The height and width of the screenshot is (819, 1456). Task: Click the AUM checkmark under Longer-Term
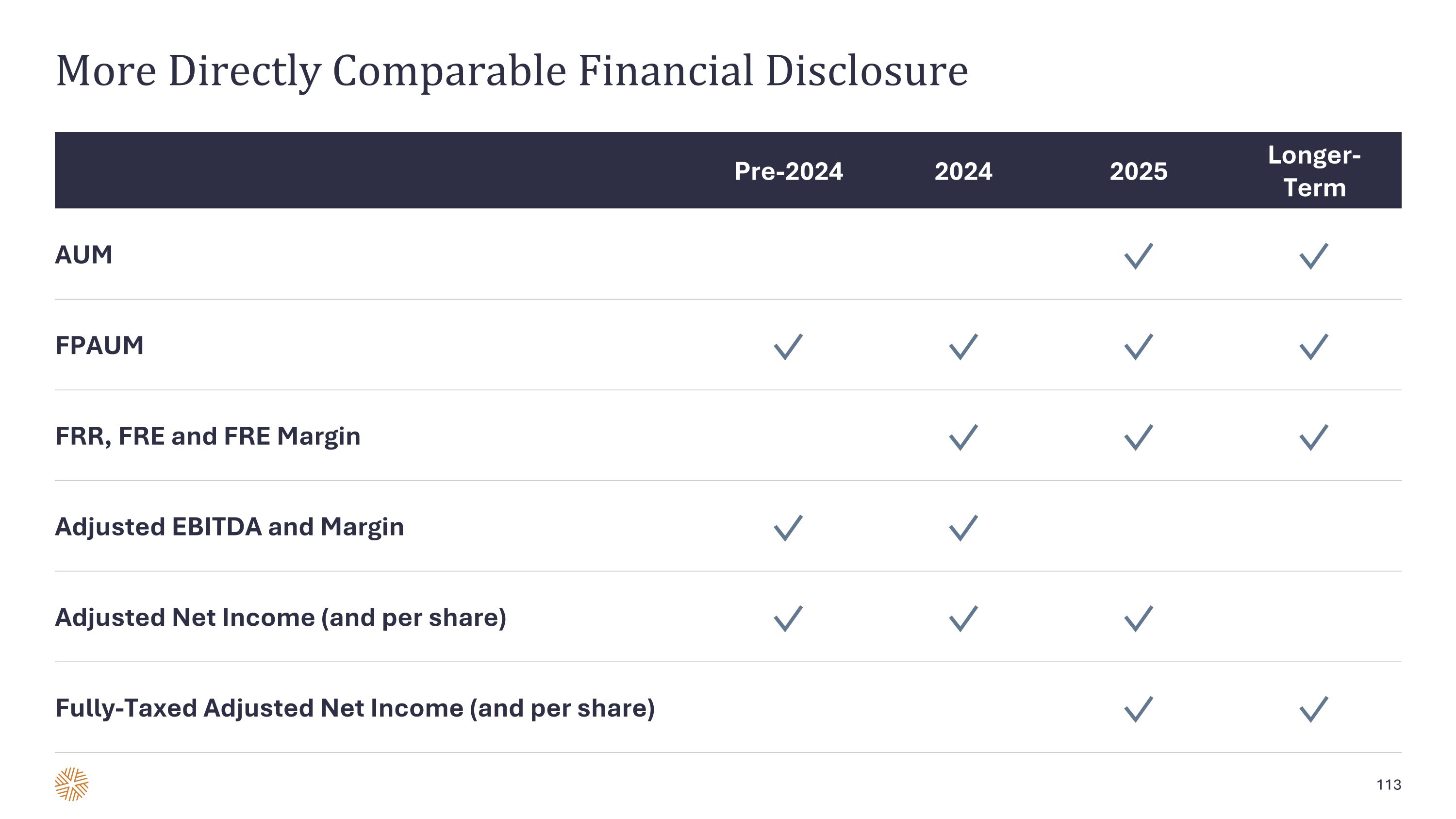tap(1314, 256)
